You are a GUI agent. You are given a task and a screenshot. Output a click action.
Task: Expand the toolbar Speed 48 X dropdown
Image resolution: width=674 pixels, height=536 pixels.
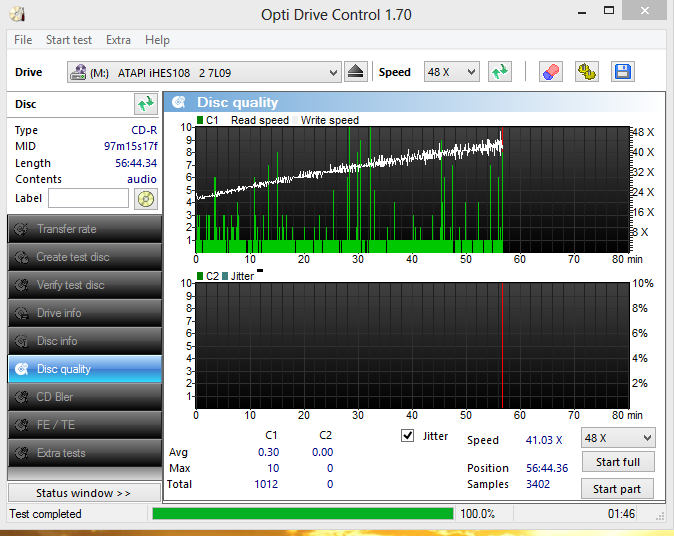coord(451,72)
